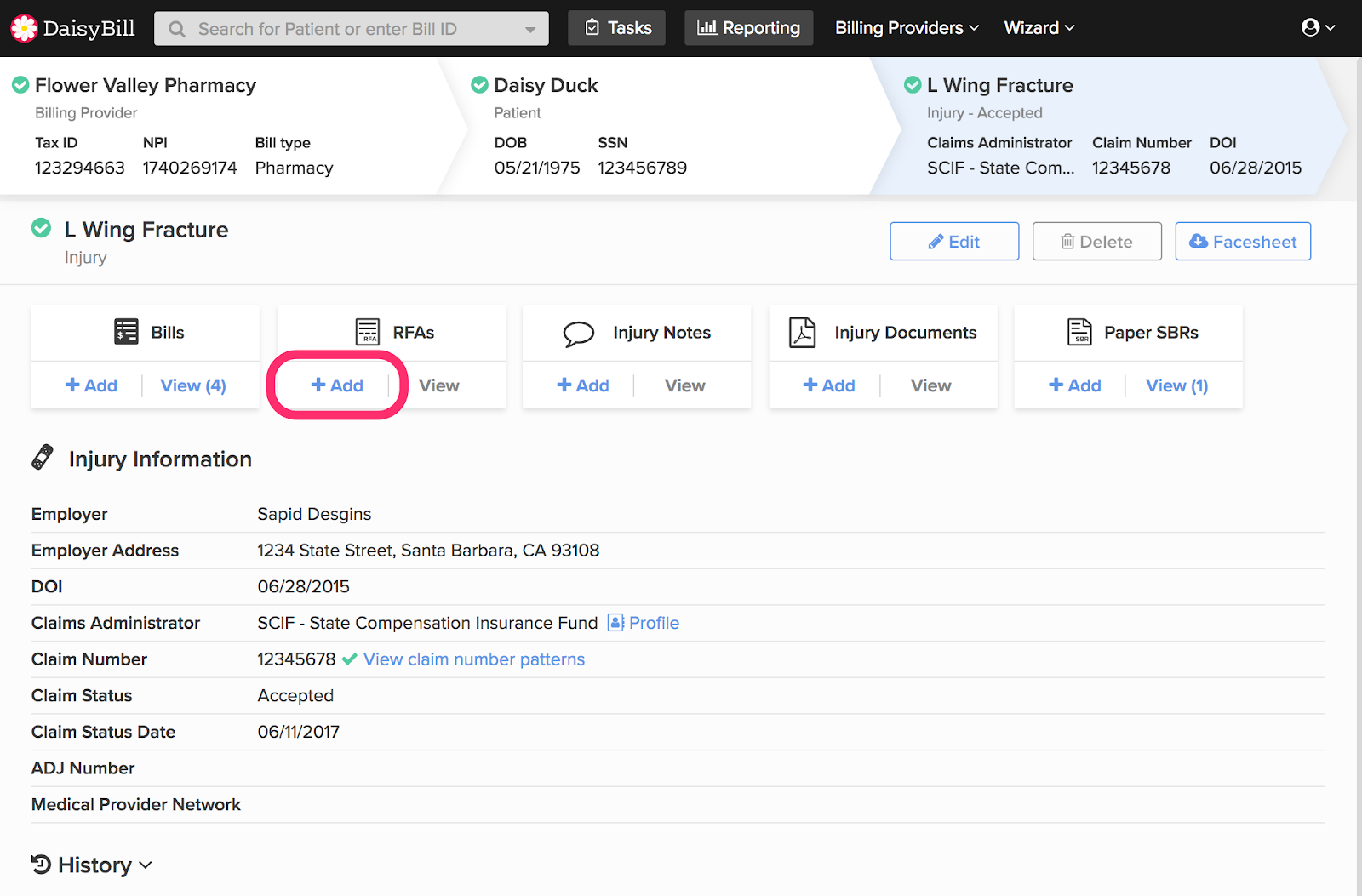
Task: Select the SSN 123456789
Action: 642,168
